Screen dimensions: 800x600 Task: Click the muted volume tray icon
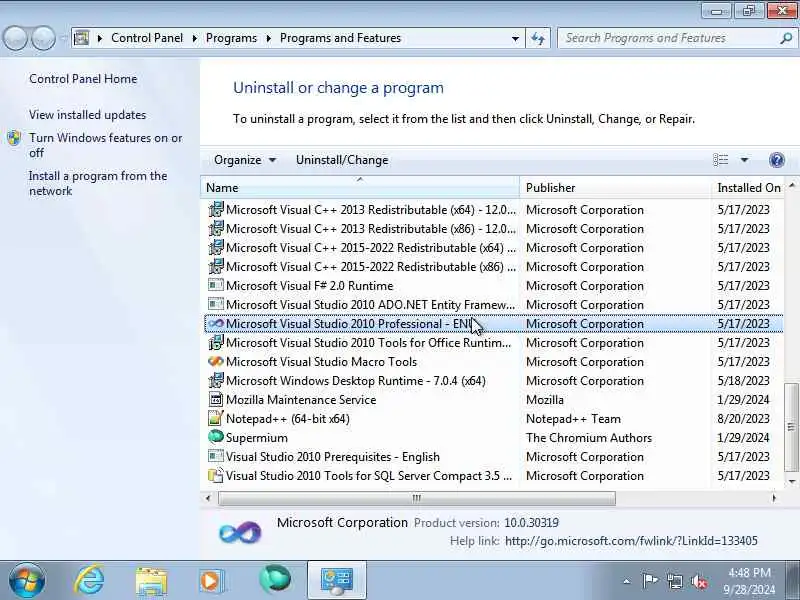[699, 581]
